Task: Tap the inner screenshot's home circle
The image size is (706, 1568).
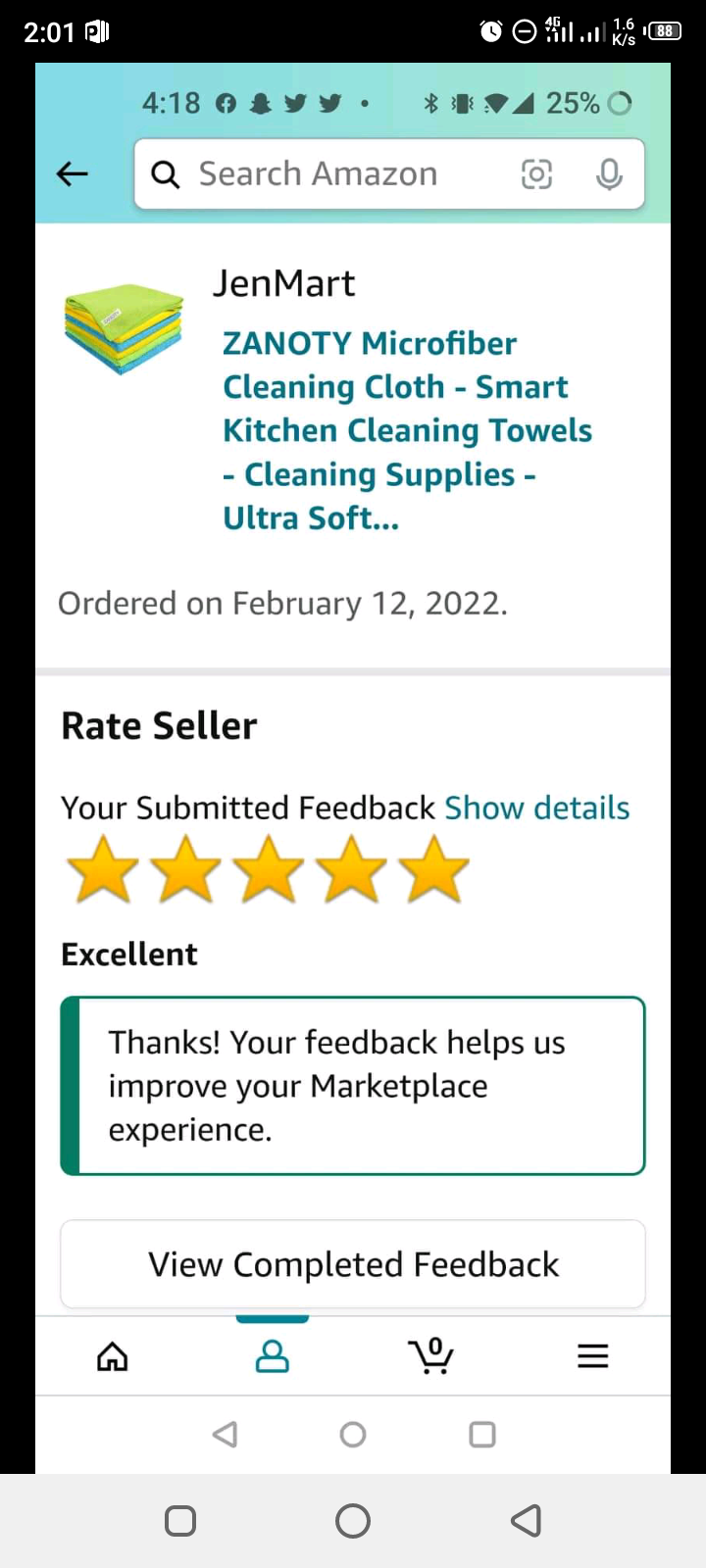Action: [x=353, y=1435]
